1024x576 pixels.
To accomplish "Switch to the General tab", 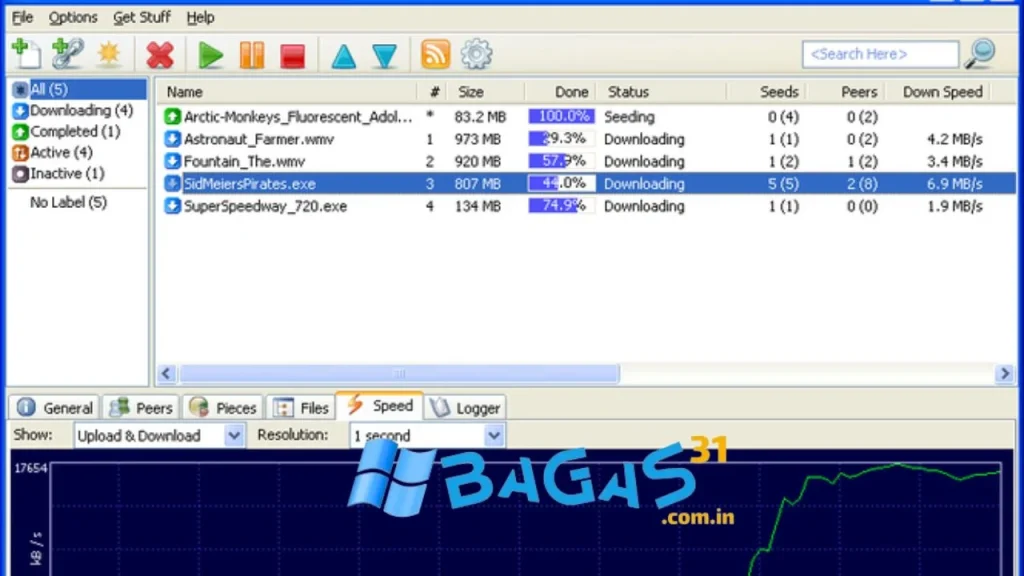I will (55, 408).
